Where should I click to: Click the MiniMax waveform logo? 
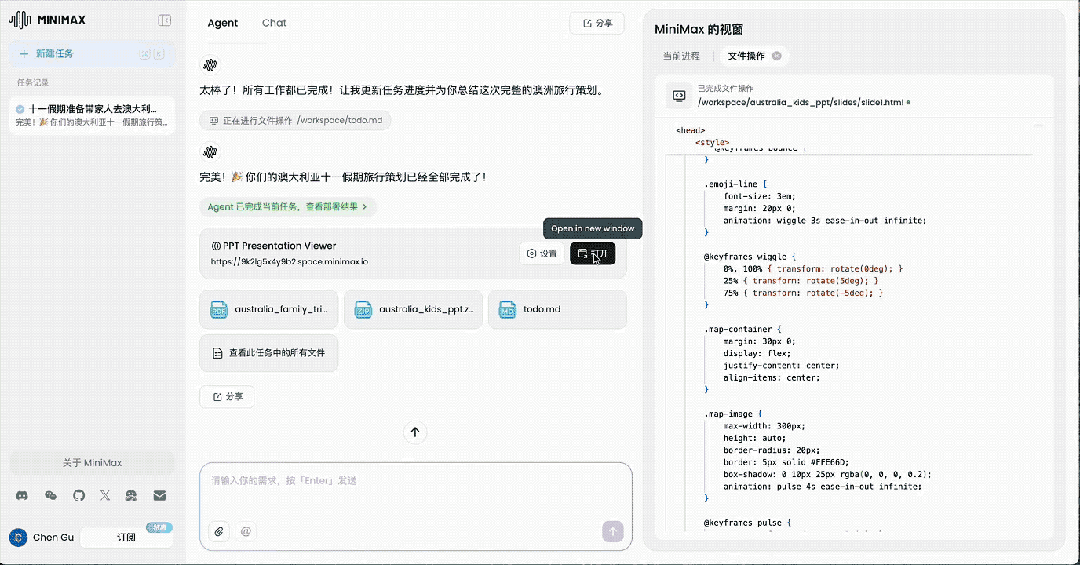coord(20,20)
